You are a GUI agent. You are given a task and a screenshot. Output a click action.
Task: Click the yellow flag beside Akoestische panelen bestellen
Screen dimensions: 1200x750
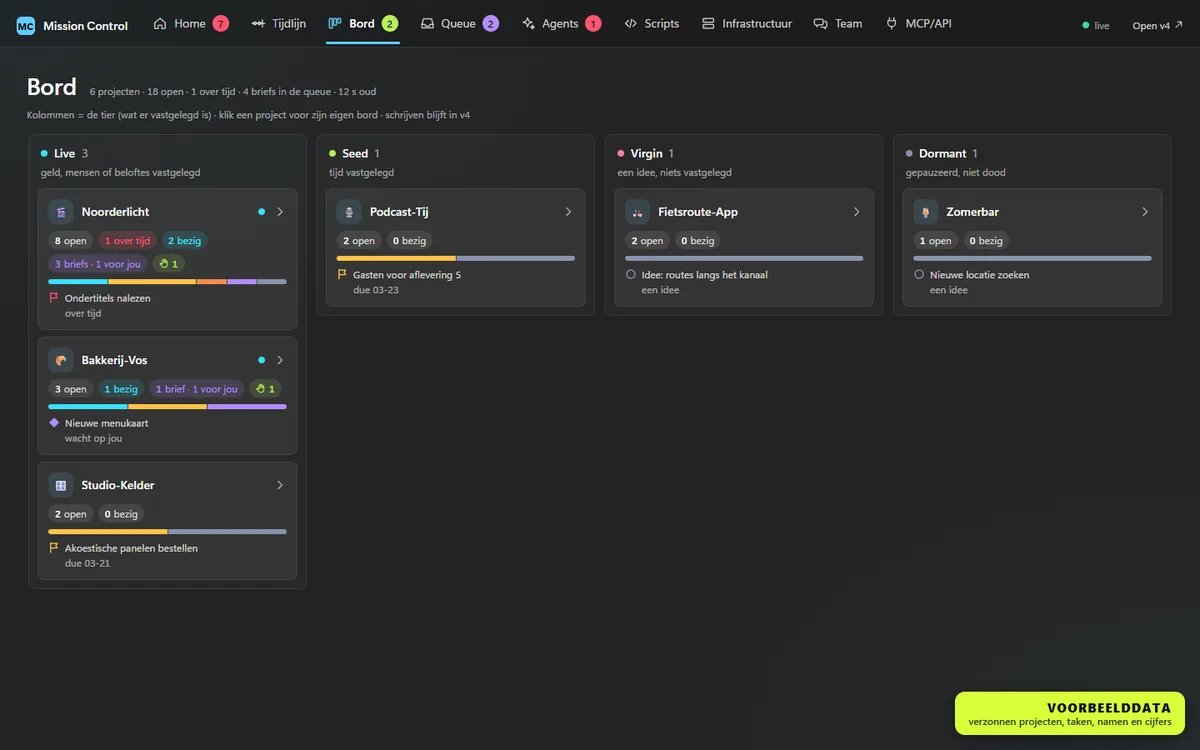pyautogui.click(x=54, y=548)
